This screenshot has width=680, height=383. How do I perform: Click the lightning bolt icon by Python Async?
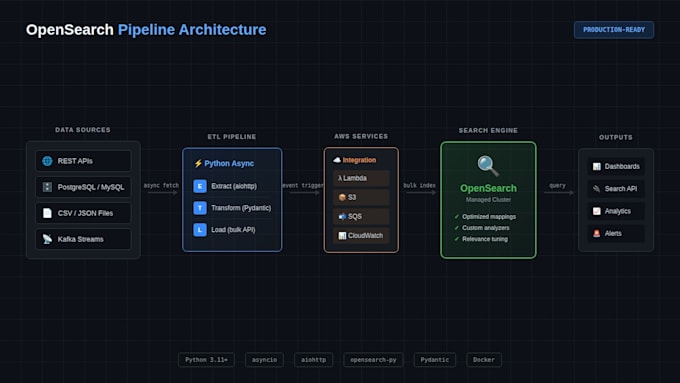point(198,164)
